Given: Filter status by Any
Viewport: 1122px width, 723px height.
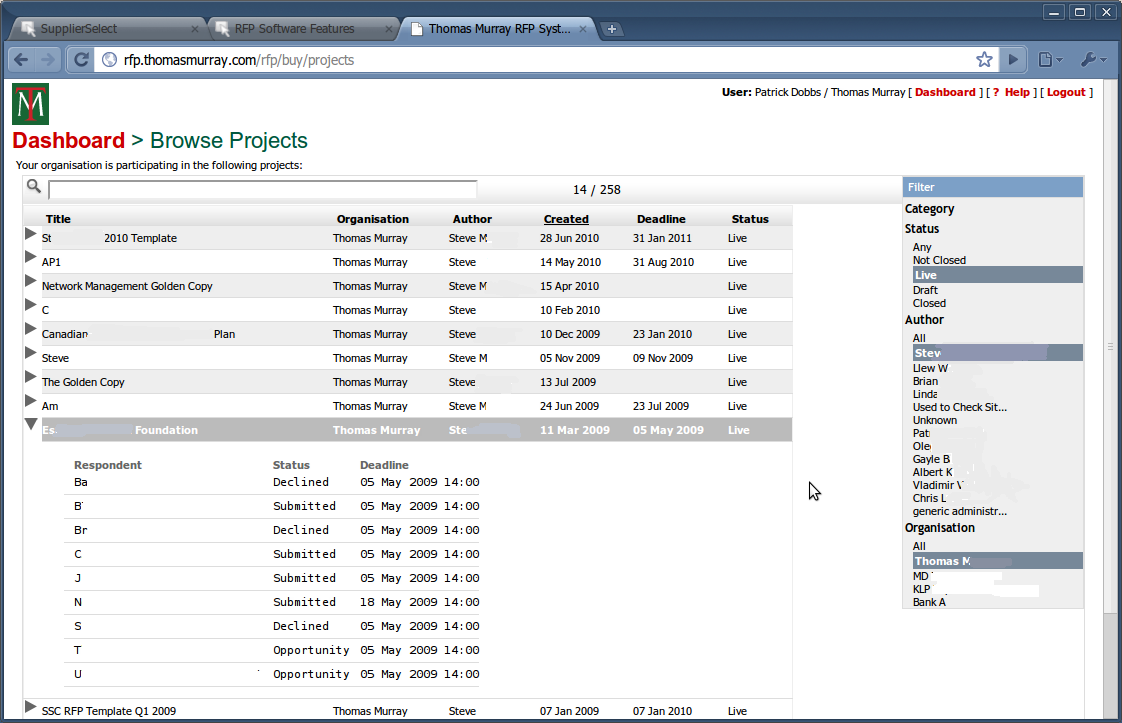Looking at the screenshot, I should click(922, 247).
